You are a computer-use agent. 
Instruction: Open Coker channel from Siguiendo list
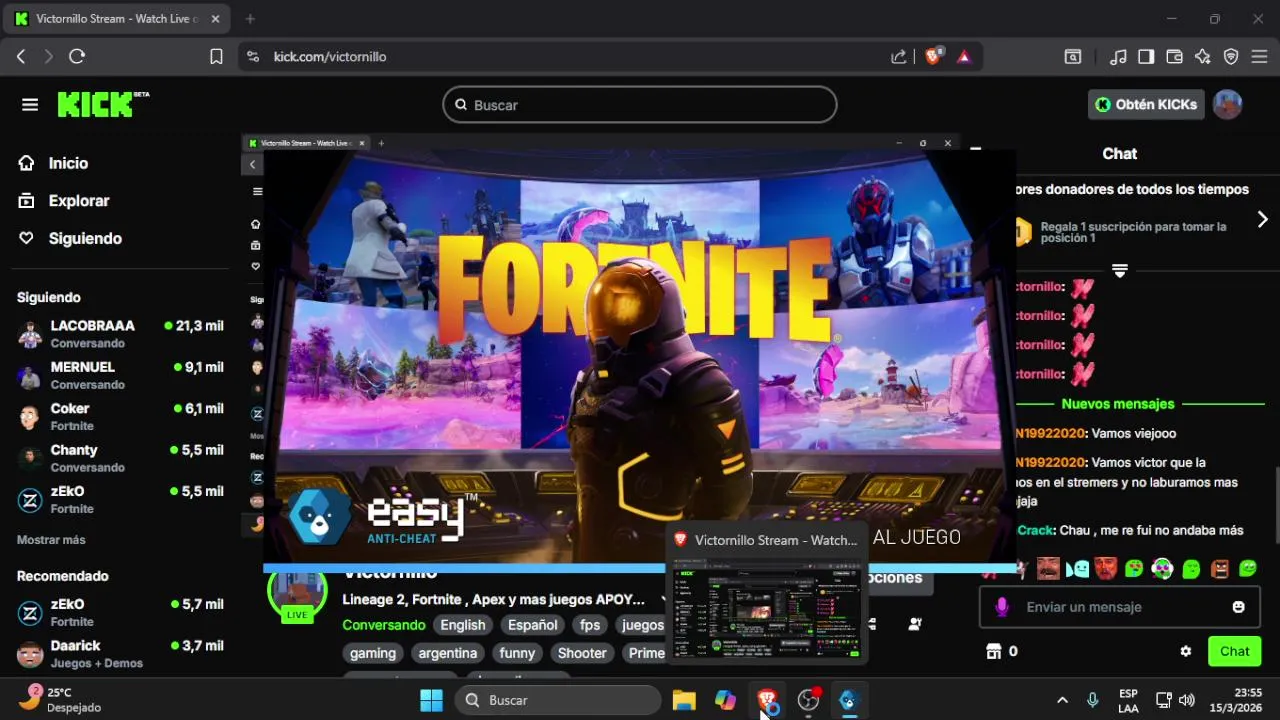(x=120, y=417)
